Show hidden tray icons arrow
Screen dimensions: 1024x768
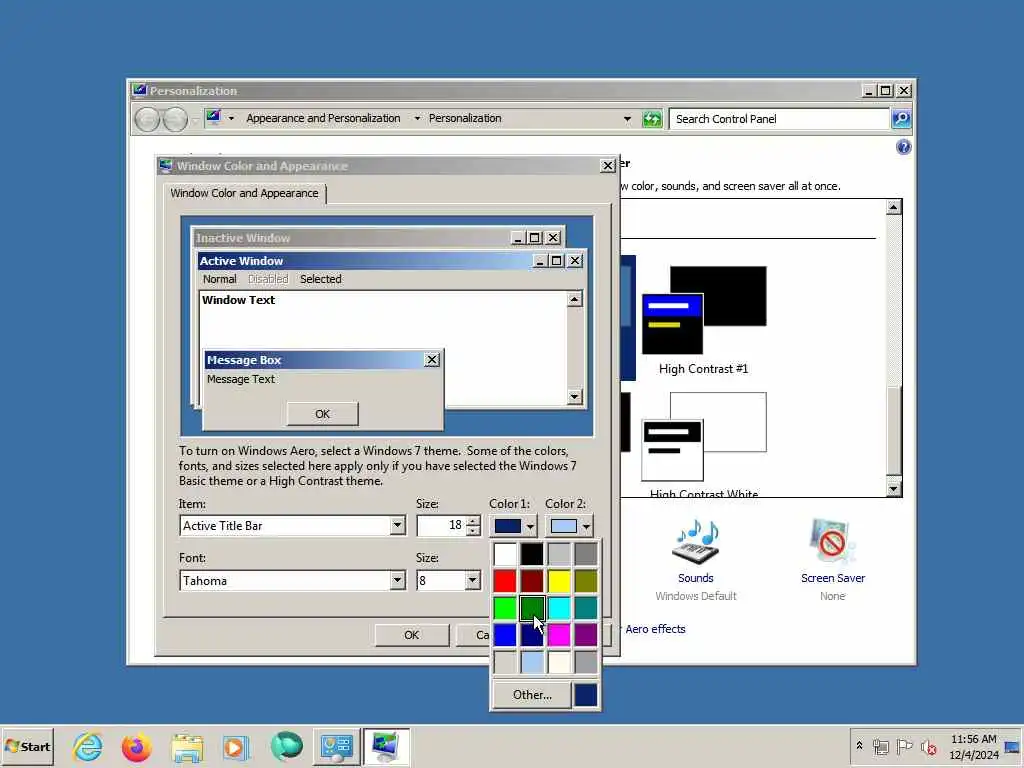[x=859, y=745]
